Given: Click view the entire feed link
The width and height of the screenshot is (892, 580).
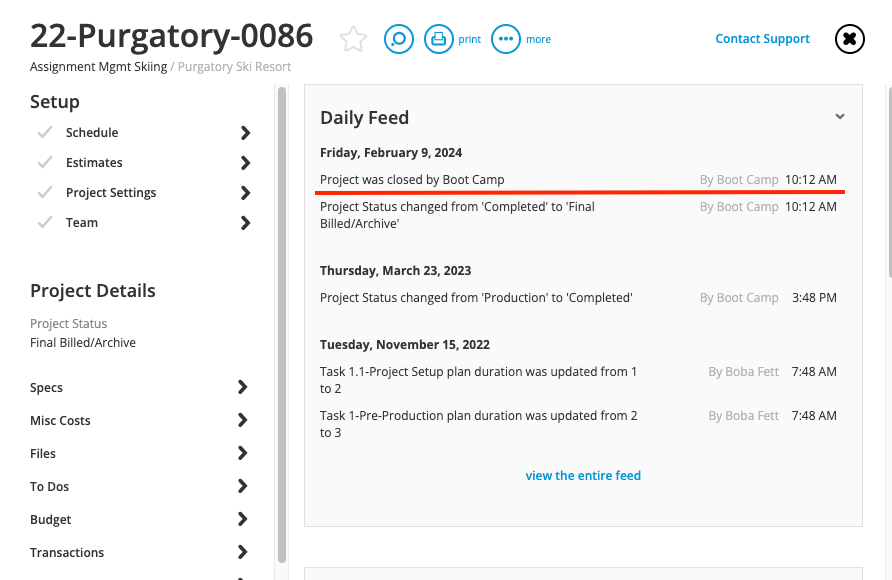Looking at the screenshot, I should 583,475.
